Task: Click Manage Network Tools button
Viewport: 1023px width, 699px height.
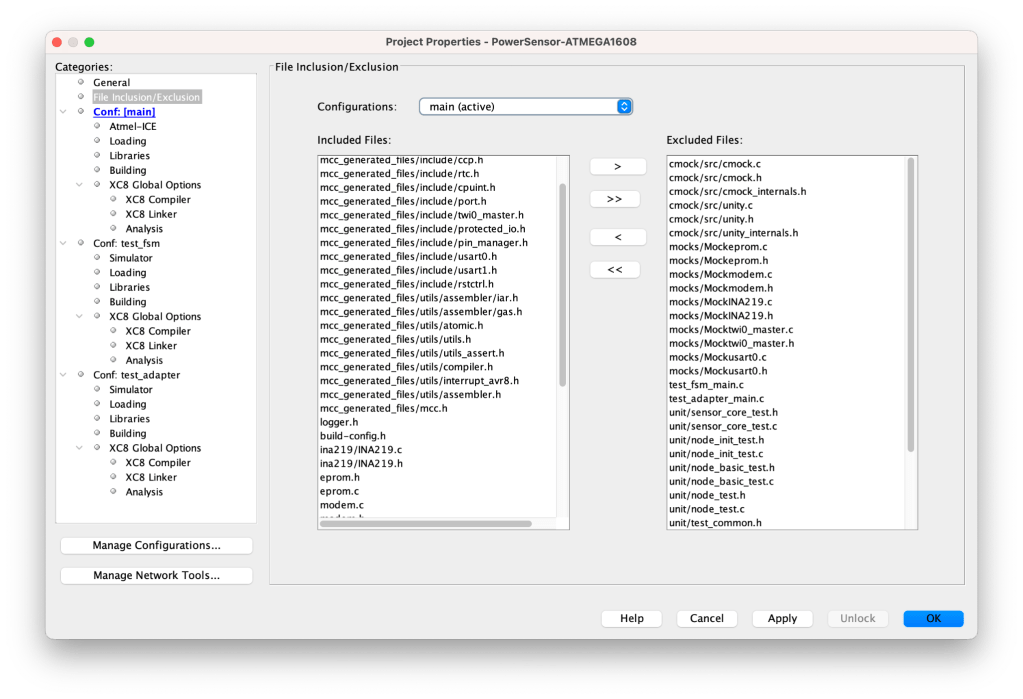Action: [157, 576]
